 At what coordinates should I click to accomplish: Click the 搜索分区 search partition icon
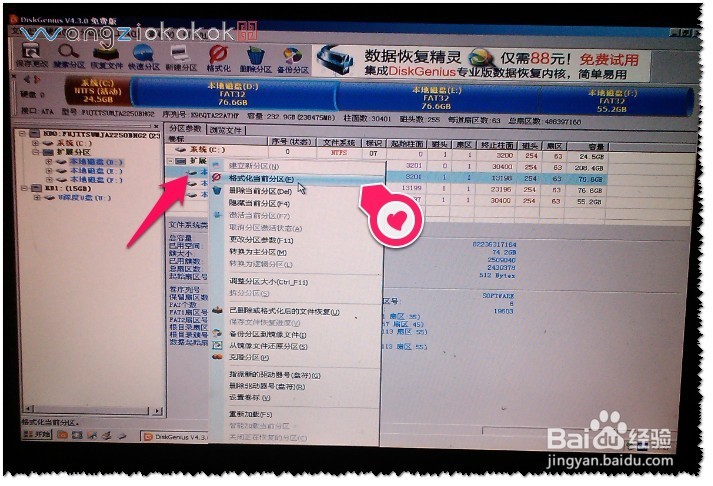69,56
